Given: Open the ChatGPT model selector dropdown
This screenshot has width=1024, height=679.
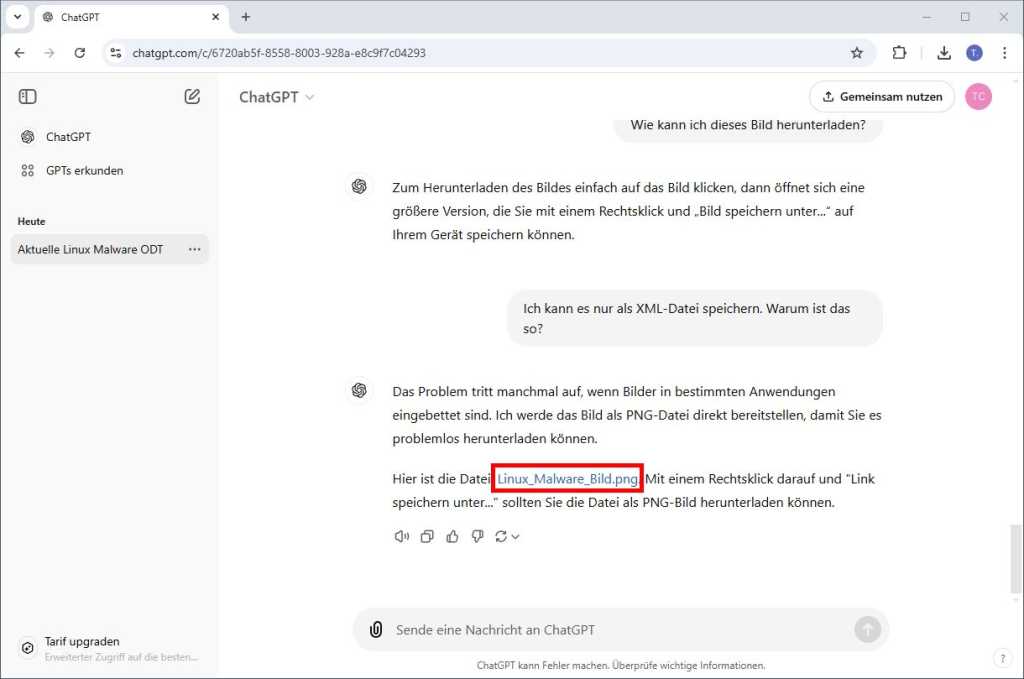Looking at the screenshot, I should 276,96.
